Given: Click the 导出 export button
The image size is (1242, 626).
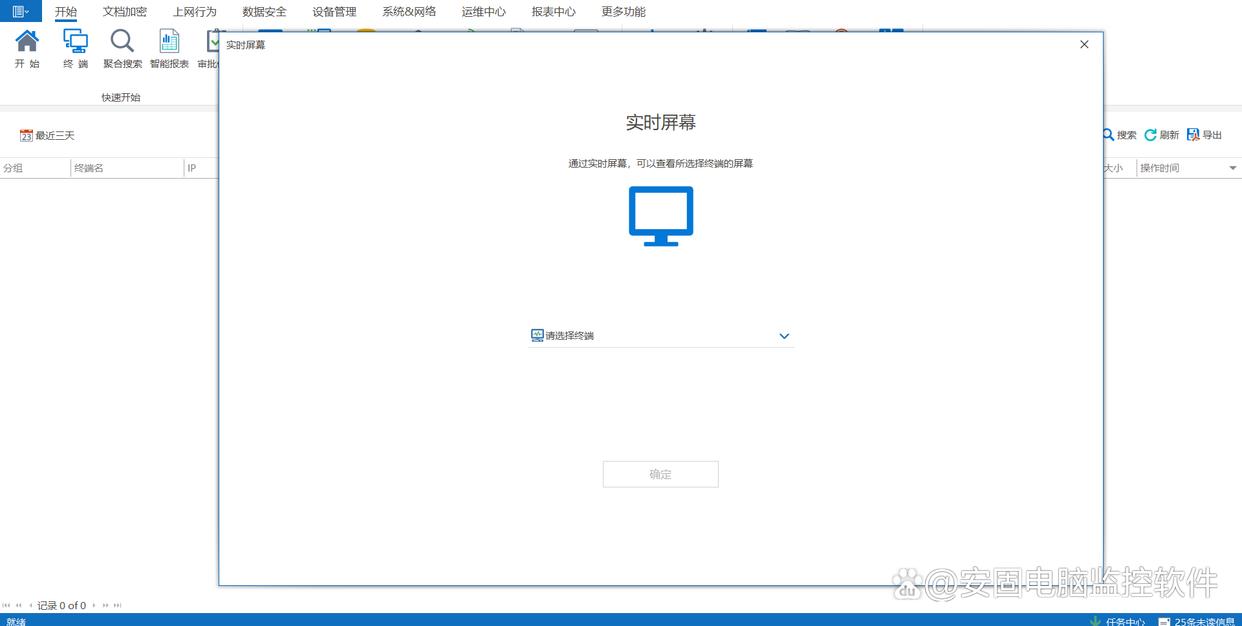Looking at the screenshot, I should (1205, 135).
